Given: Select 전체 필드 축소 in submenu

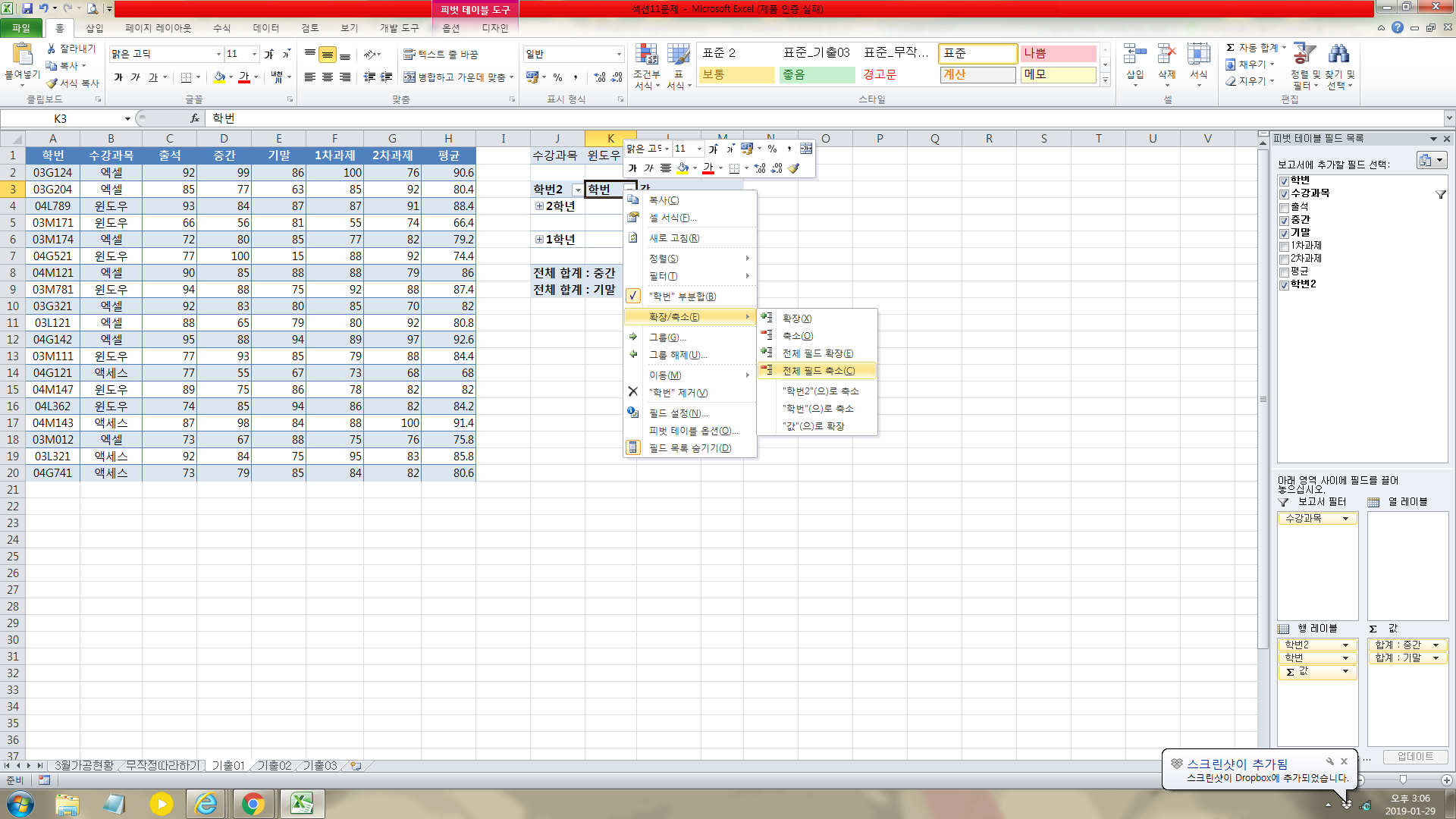Looking at the screenshot, I should [x=817, y=371].
